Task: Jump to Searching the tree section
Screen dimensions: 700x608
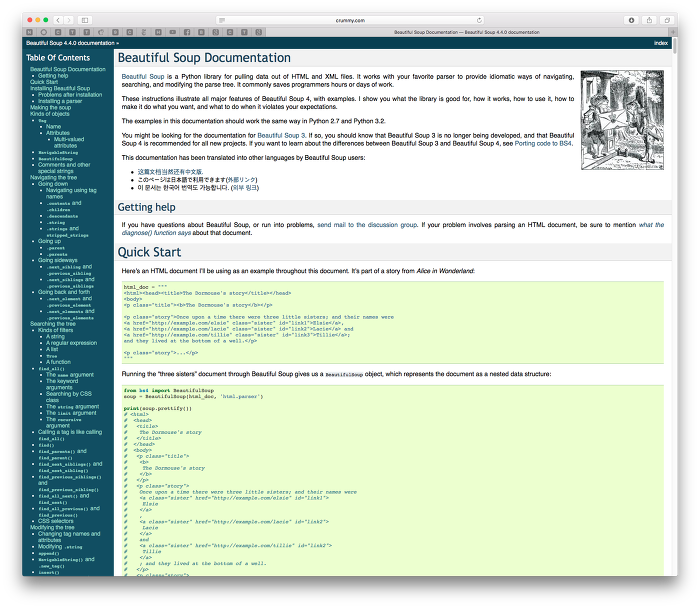Action: [53, 324]
